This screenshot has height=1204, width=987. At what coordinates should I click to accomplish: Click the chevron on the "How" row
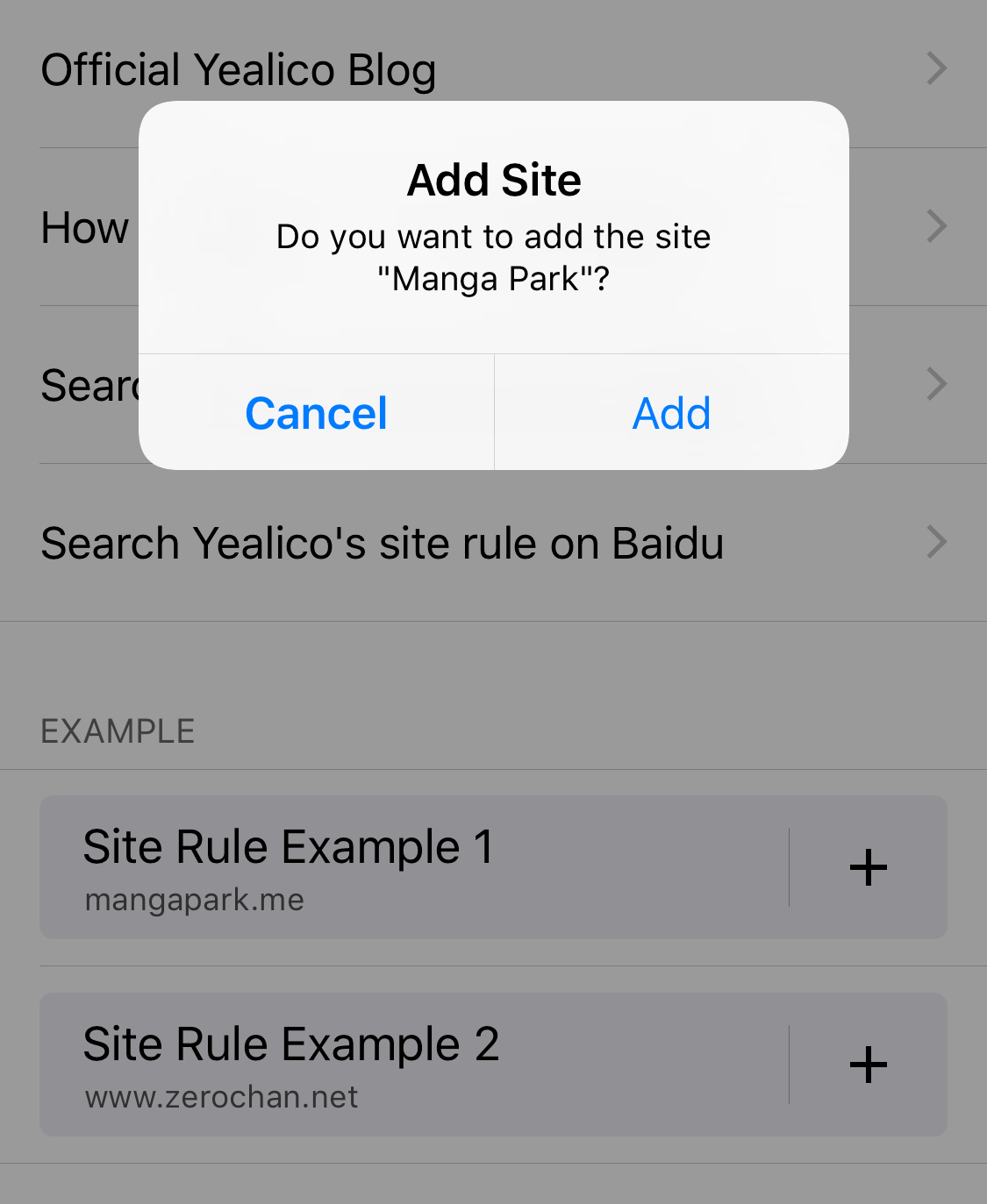coord(937,226)
